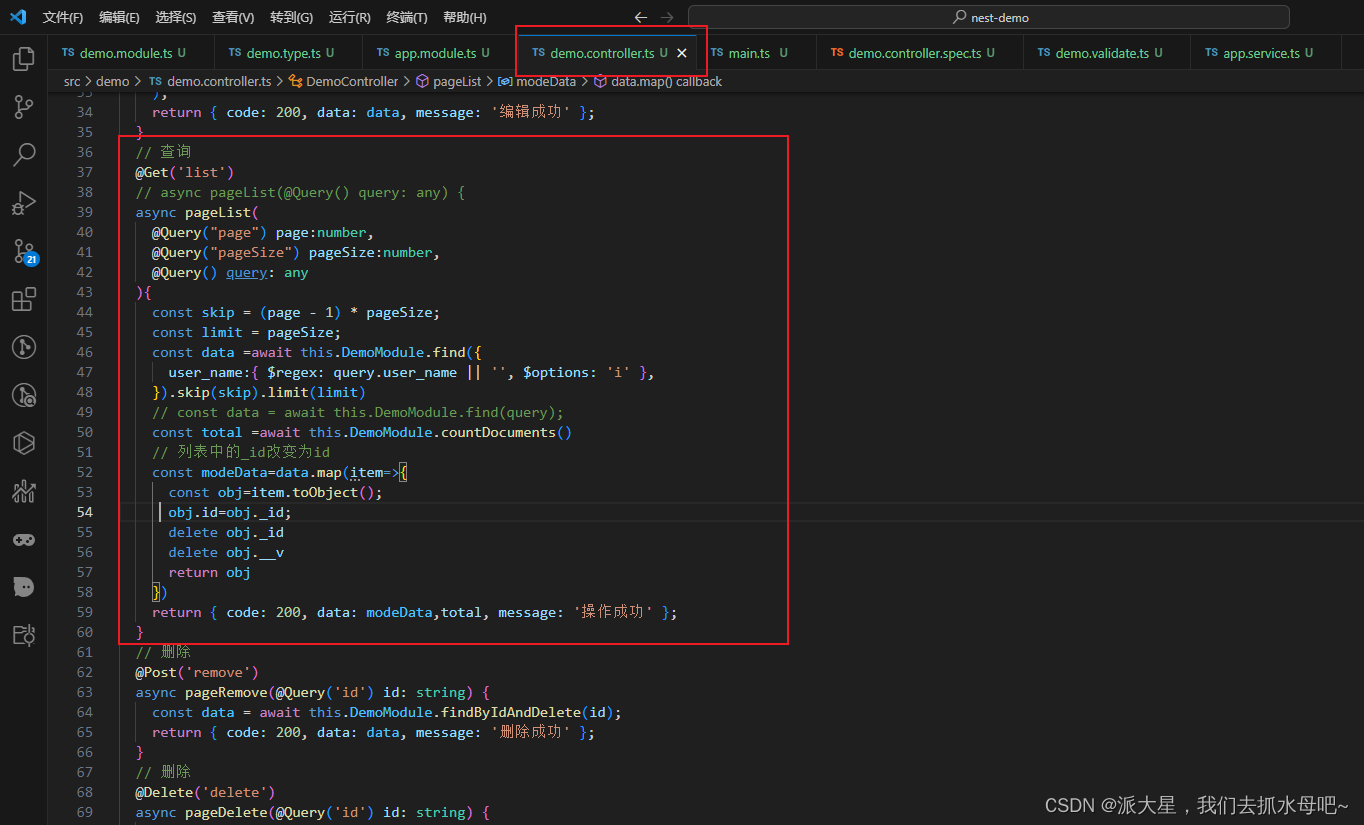This screenshot has height=825, width=1364.
Task: Open the Extensions view
Action: tap(24, 299)
